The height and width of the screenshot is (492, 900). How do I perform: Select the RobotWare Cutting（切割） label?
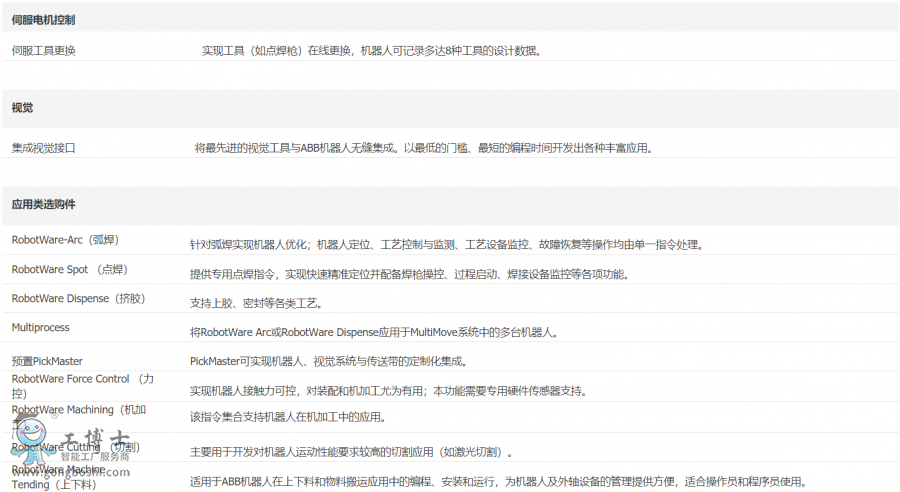pyautogui.click(x=76, y=447)
